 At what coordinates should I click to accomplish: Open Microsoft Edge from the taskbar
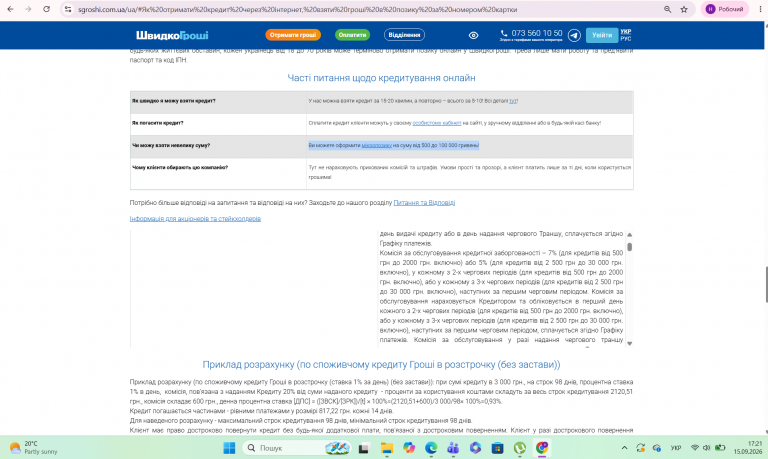(431, 448)
